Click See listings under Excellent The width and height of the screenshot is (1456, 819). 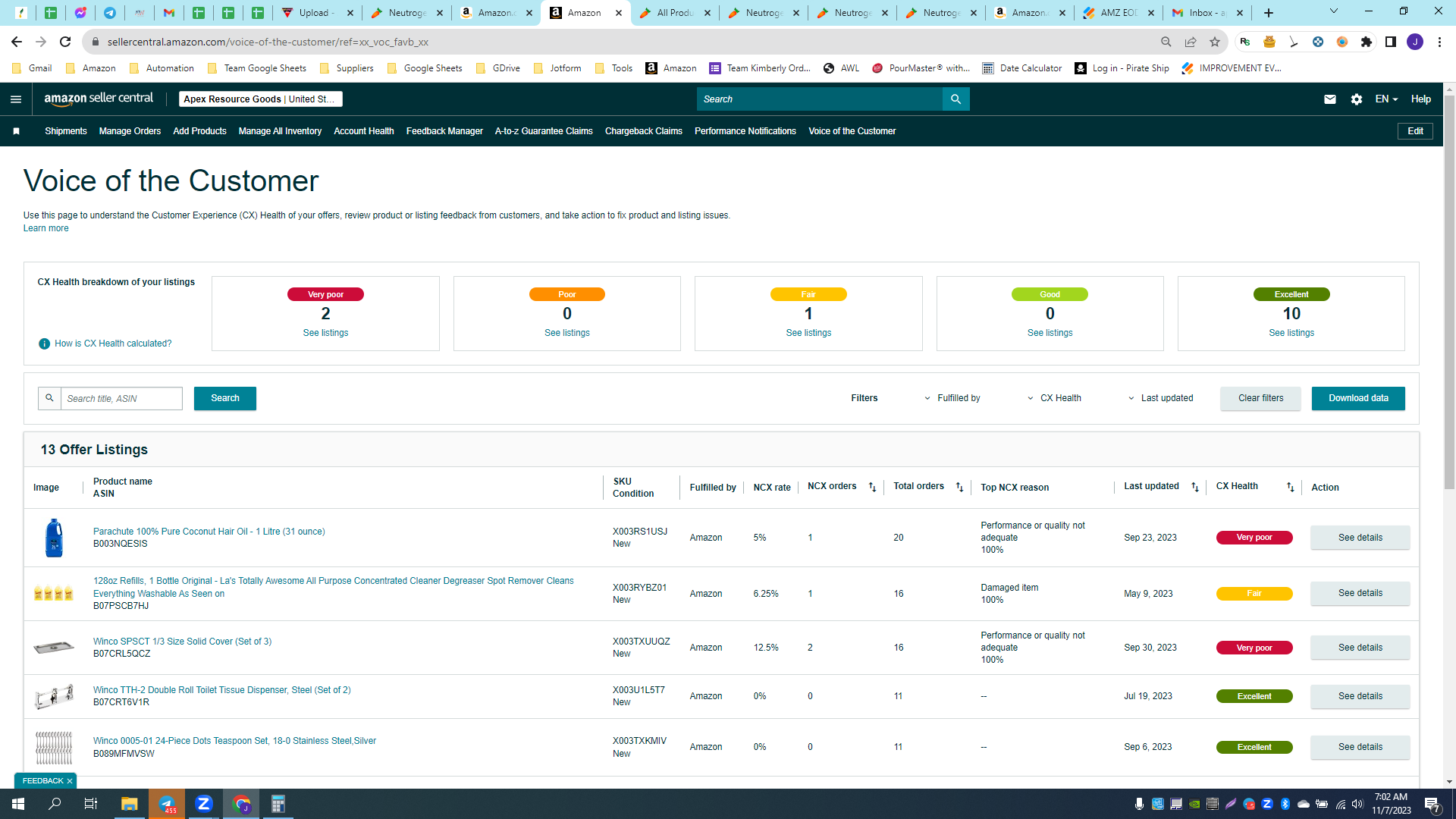click(x=1291, y=333)
